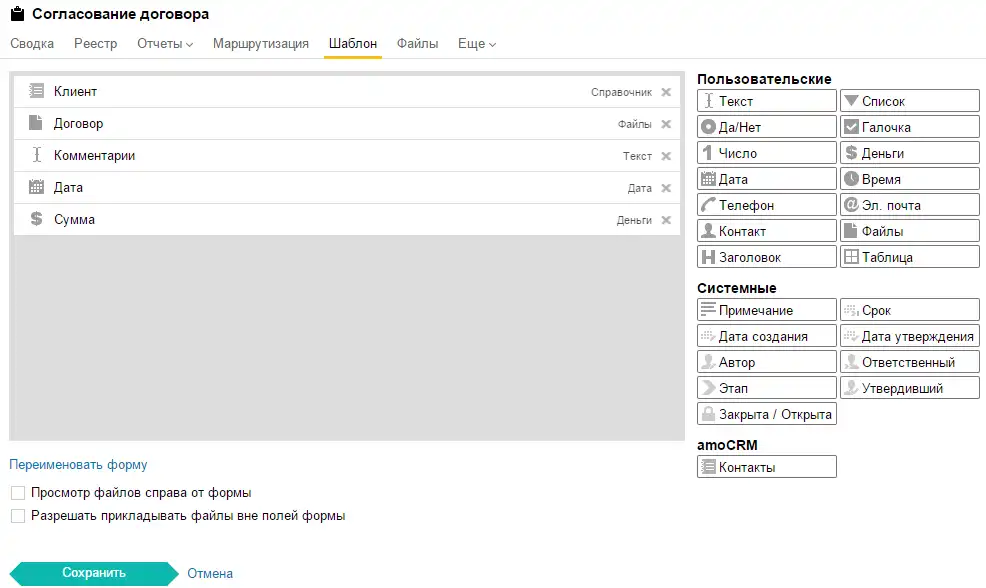Click the Переименовать форму link
The image size is (986, 588).
(x=78, y=465)
